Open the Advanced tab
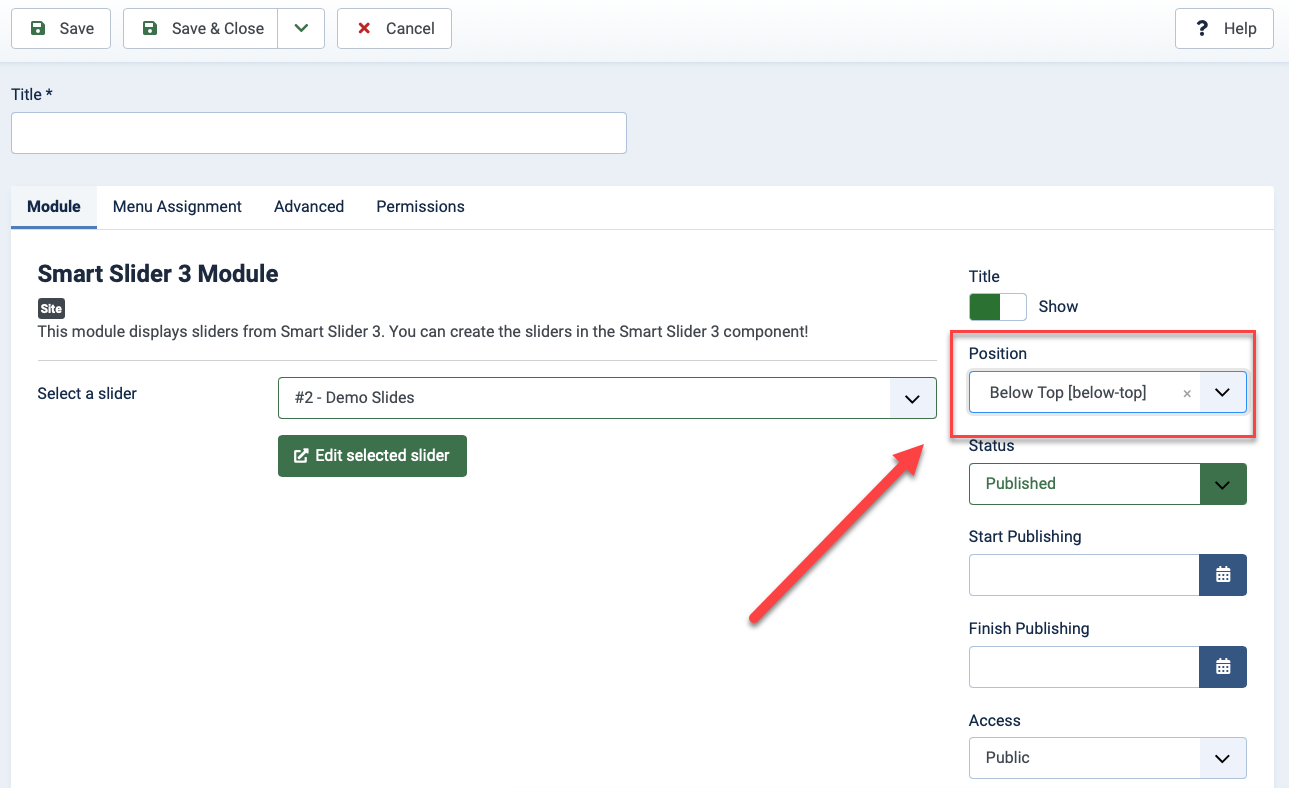Screen dimensions: 1289x788 click(x=309, y=207)
